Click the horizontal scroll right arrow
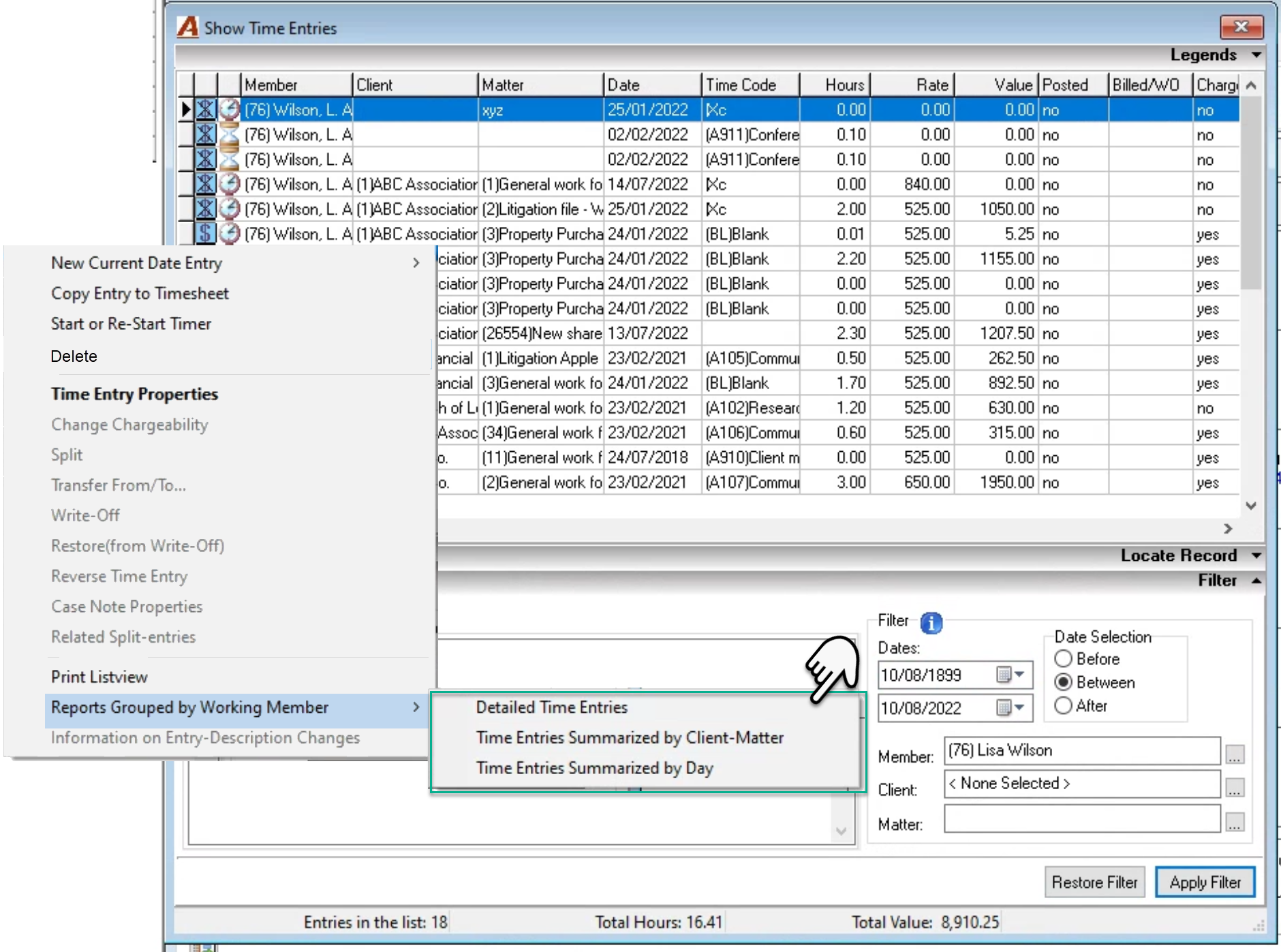Screen dimensions: 1281x952 1228,529
